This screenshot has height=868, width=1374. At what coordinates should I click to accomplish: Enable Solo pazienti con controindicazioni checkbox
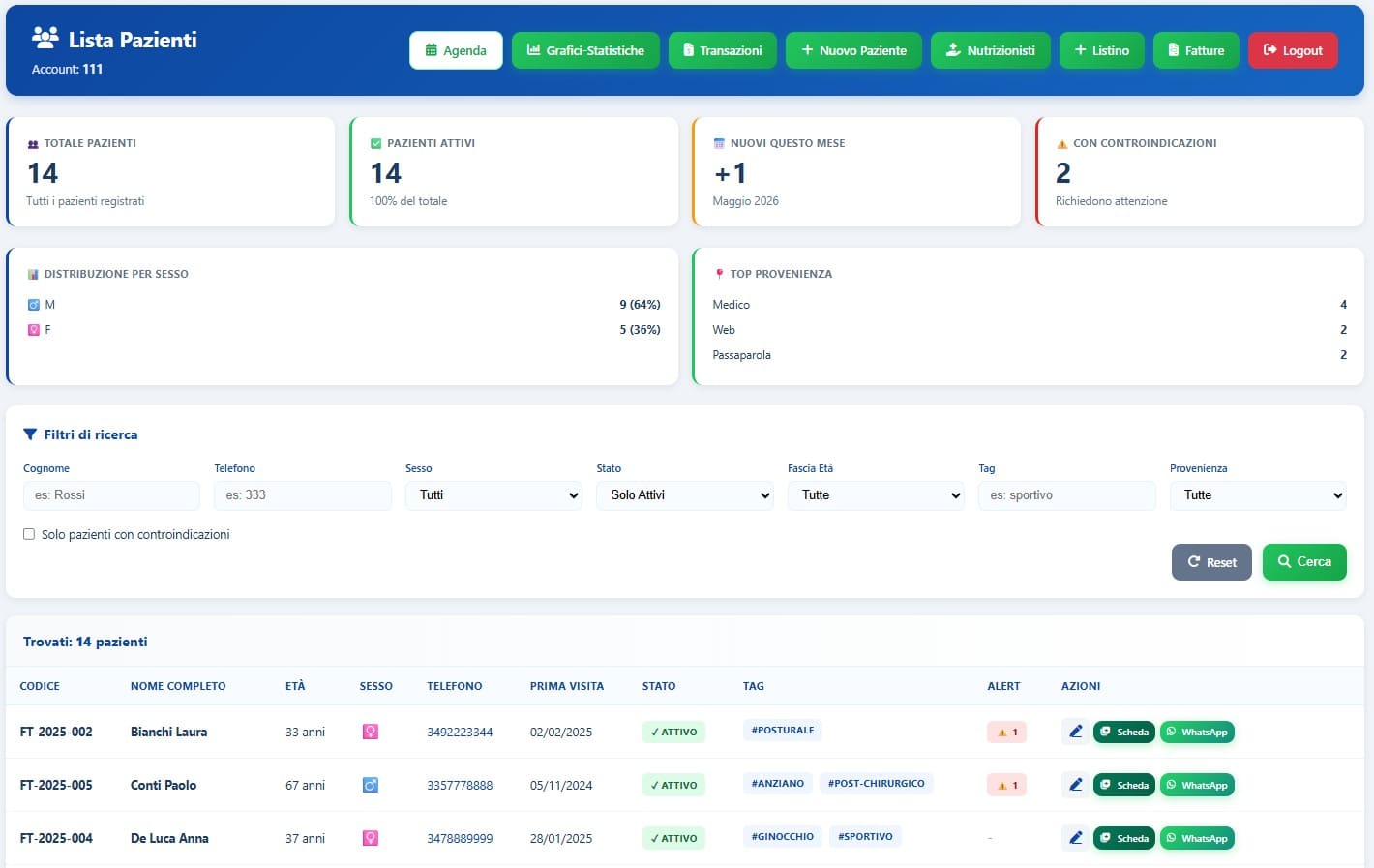click(x=29, y=534)
